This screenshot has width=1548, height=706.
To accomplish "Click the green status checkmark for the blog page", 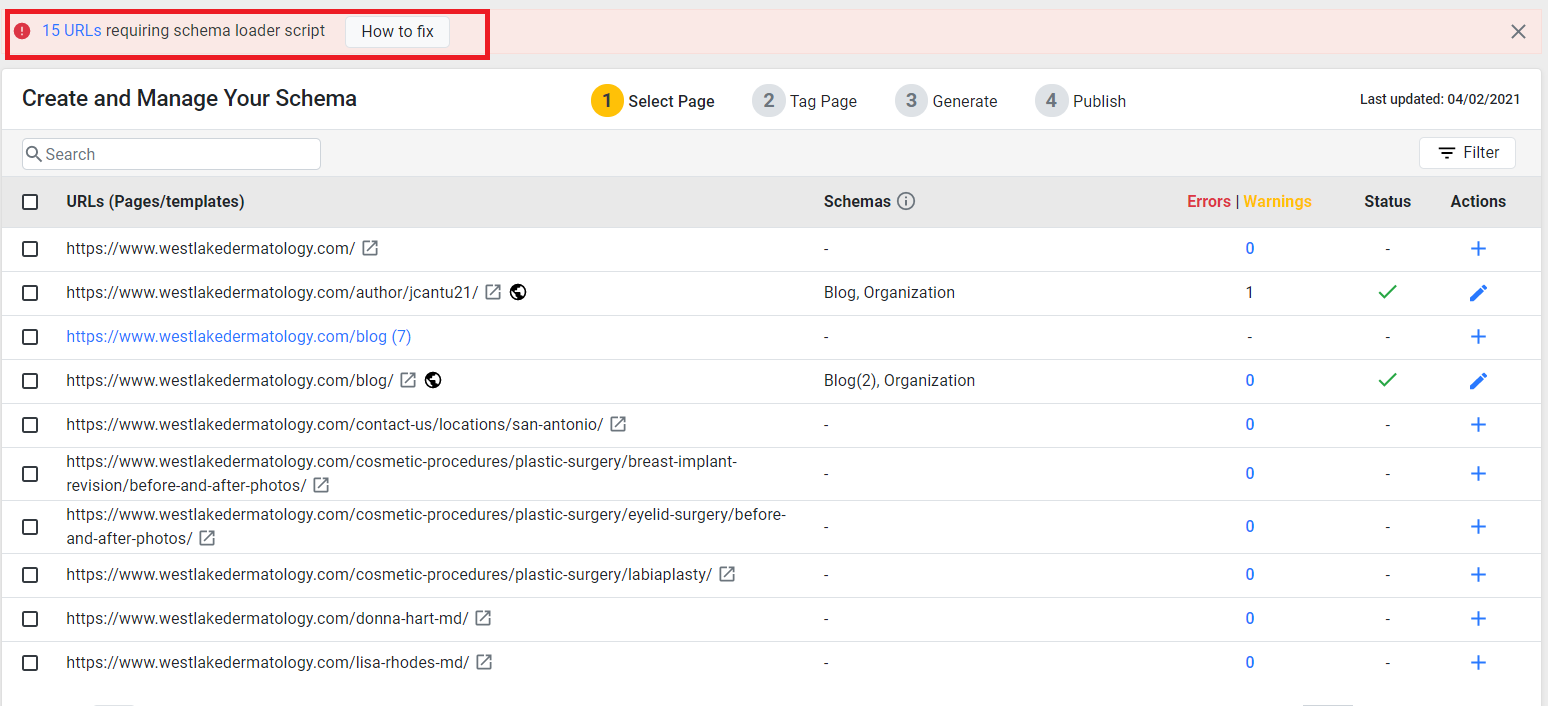I will pyautogui.click(x=1387, y=380).
